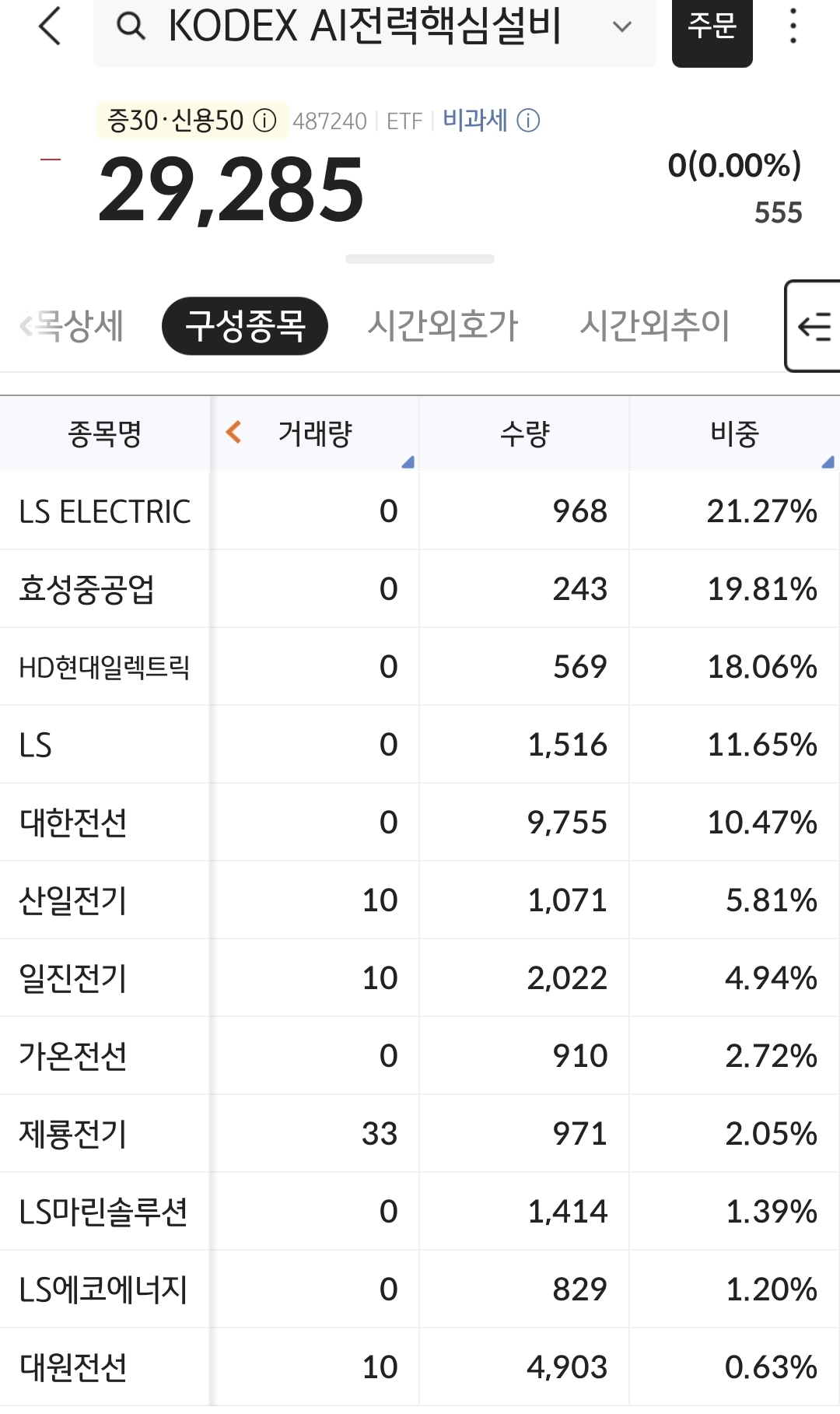Tap the KODEX AI전력핵심설비 search field
Image resolution: width=840 pixels, height=1414 pixels.
[x=364, y=27]
